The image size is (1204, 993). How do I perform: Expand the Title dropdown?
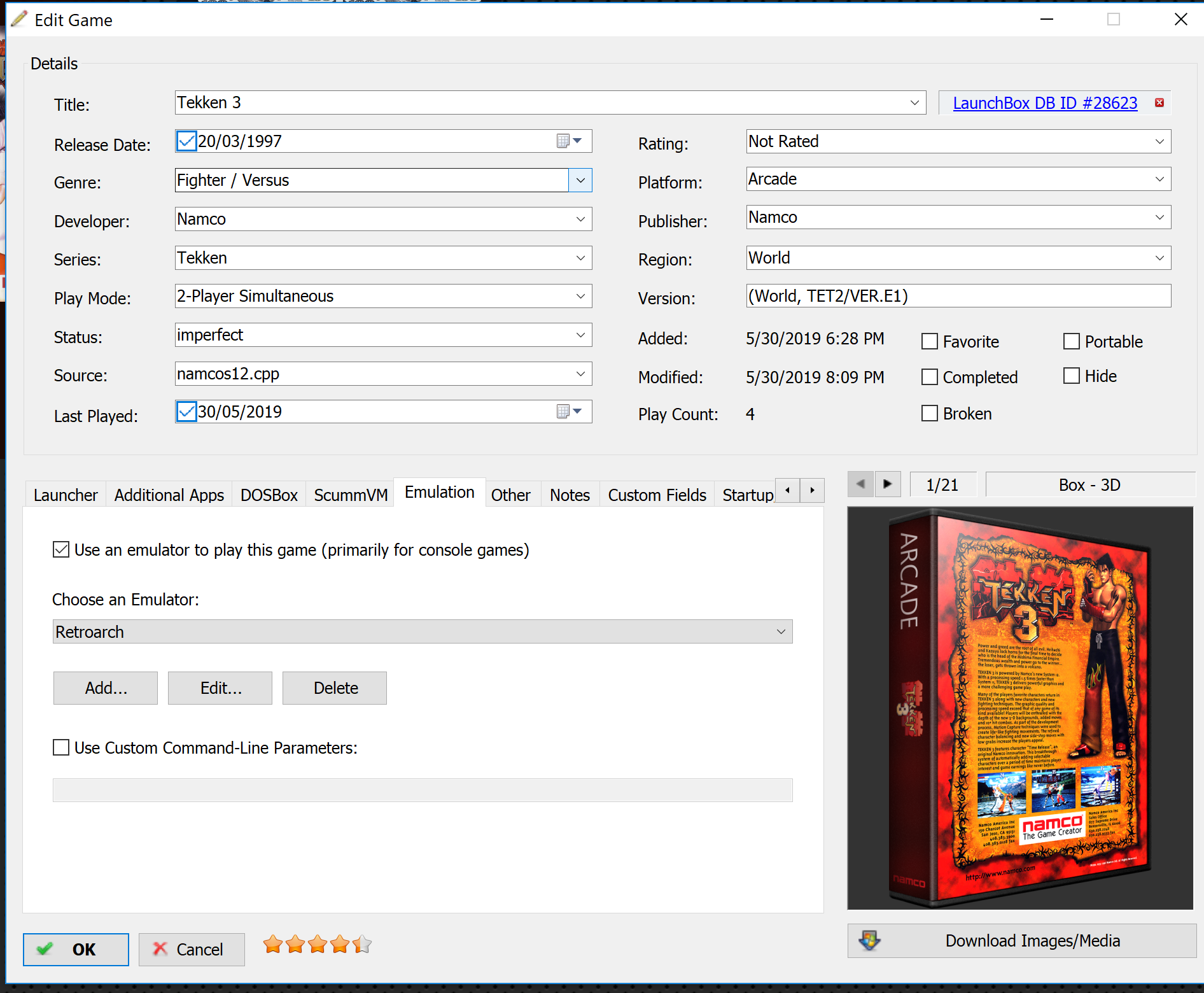[914, 102]
